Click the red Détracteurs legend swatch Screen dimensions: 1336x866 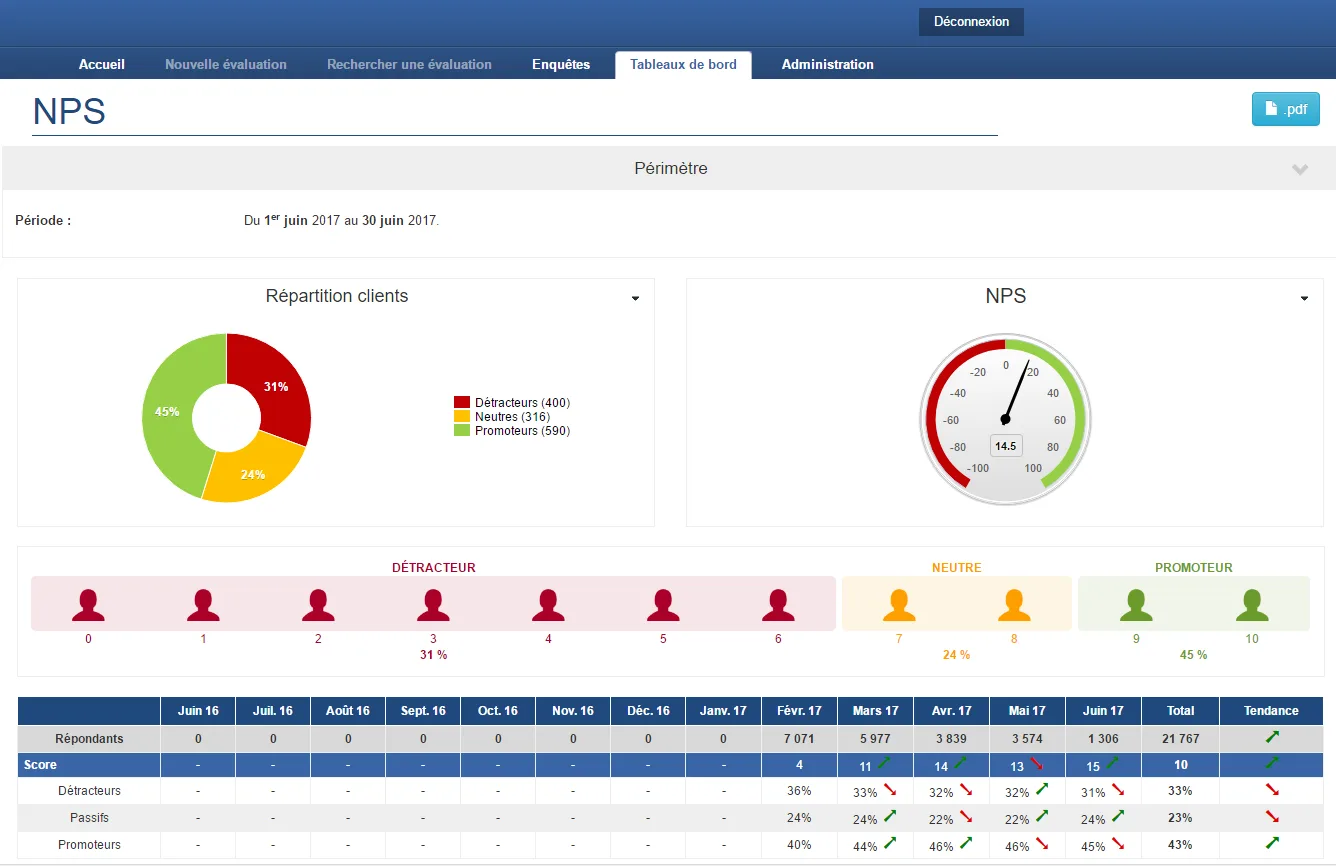462,402
